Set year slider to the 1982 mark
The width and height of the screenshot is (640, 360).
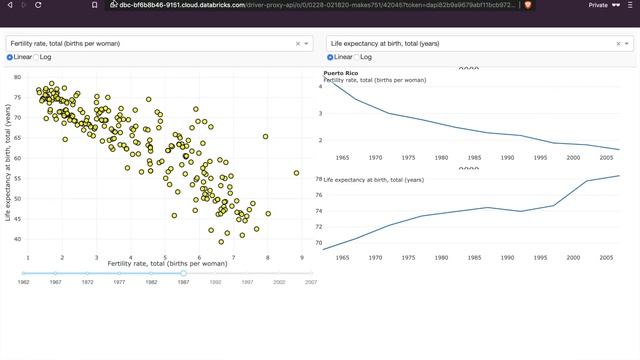click(x=151, y=273)
